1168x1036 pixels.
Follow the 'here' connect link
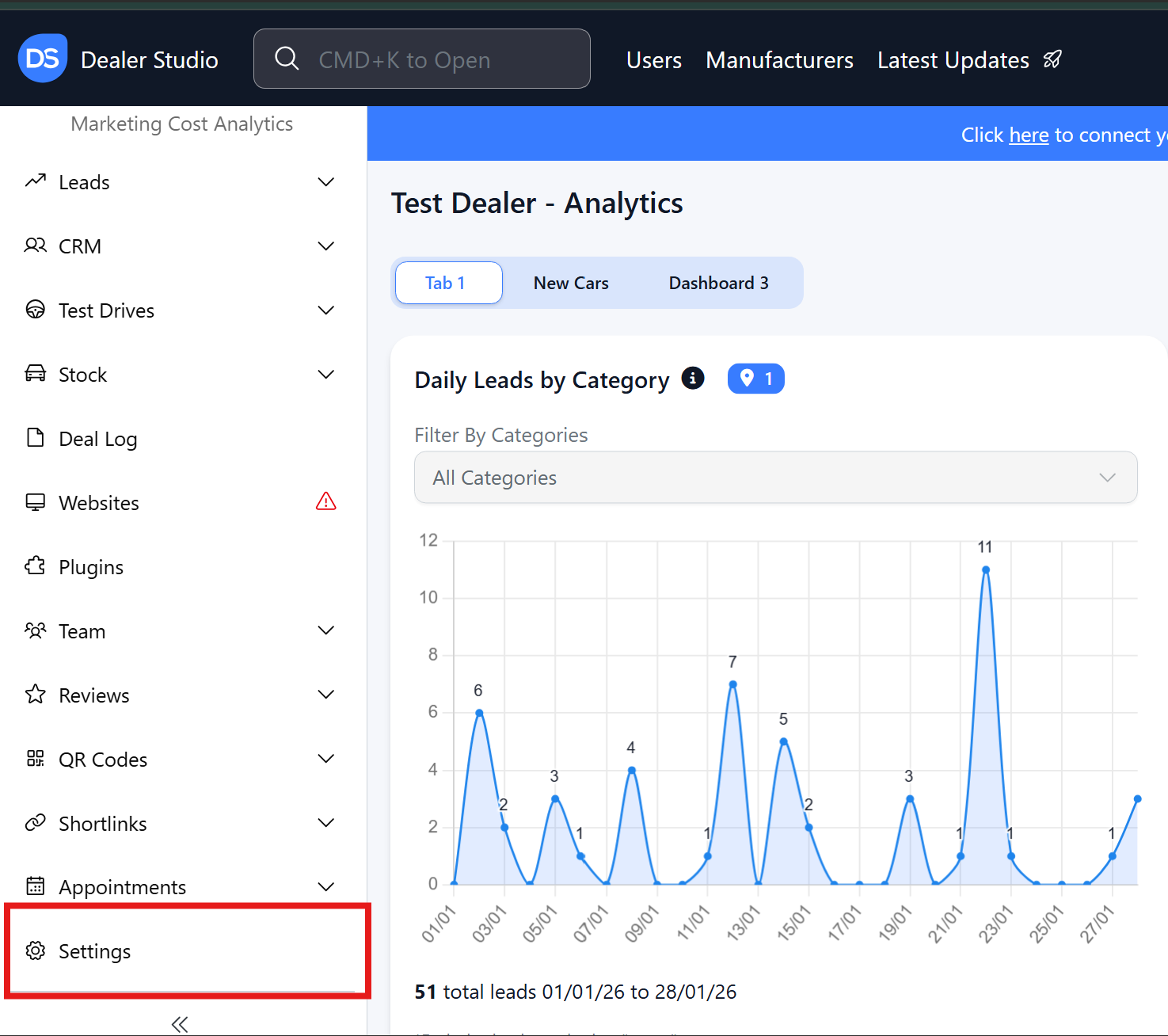(1029, 135)
